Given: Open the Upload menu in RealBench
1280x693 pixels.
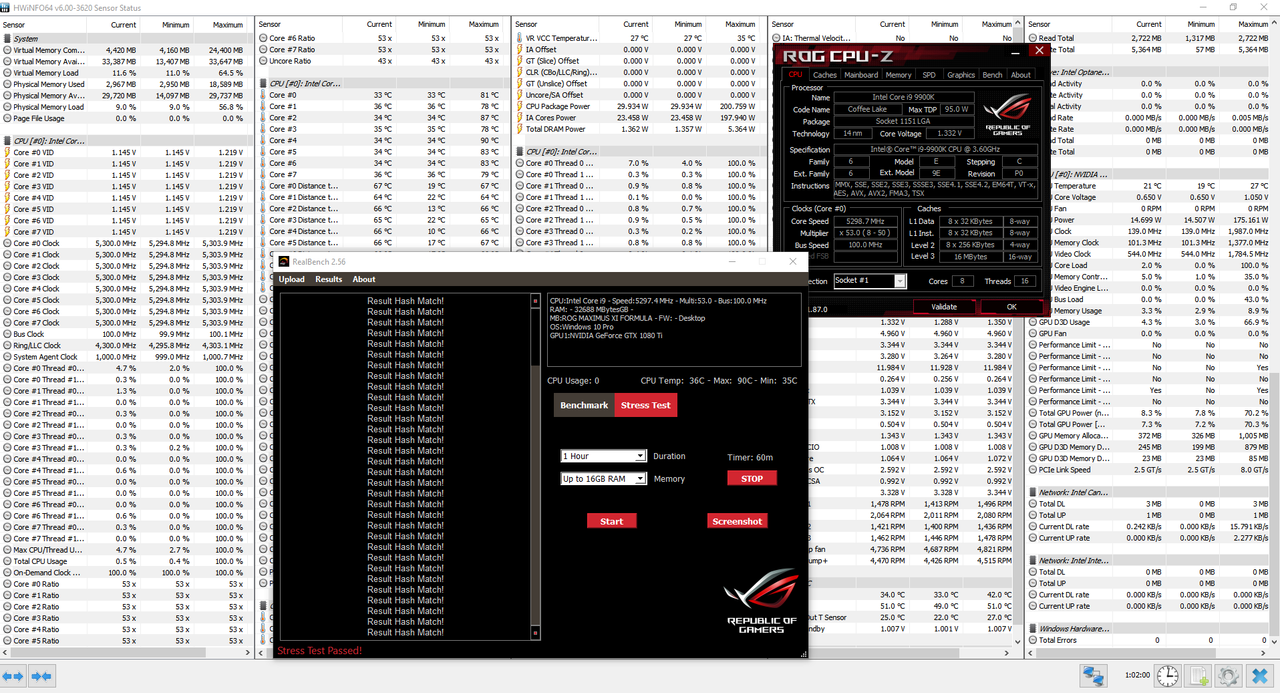Looking at the screenshot, I should [291, 279].
